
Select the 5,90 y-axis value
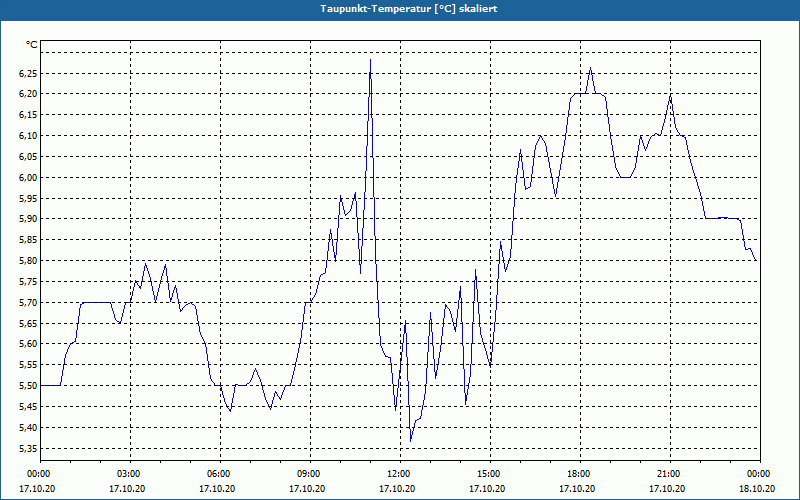coord(28,219)
